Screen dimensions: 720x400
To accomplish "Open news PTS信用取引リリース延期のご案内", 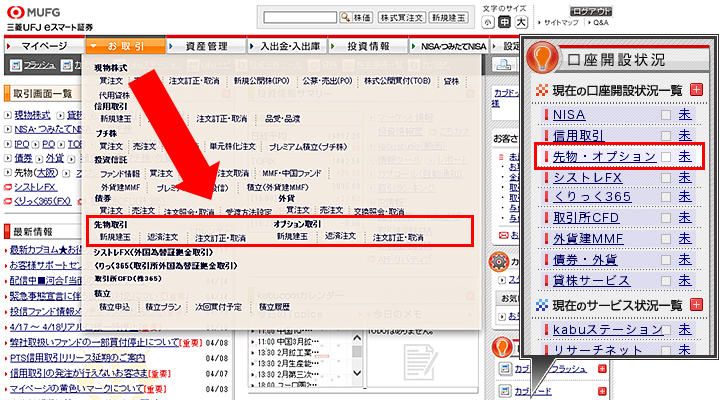I will pos(78,358).
